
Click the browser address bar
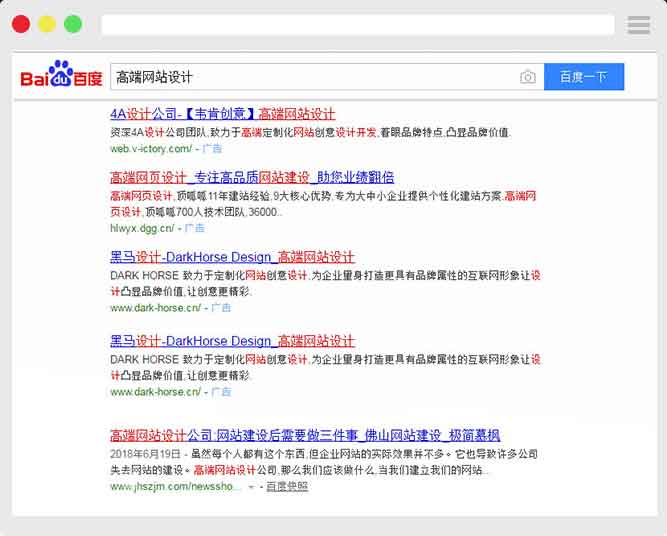click(x=357, y=25)
